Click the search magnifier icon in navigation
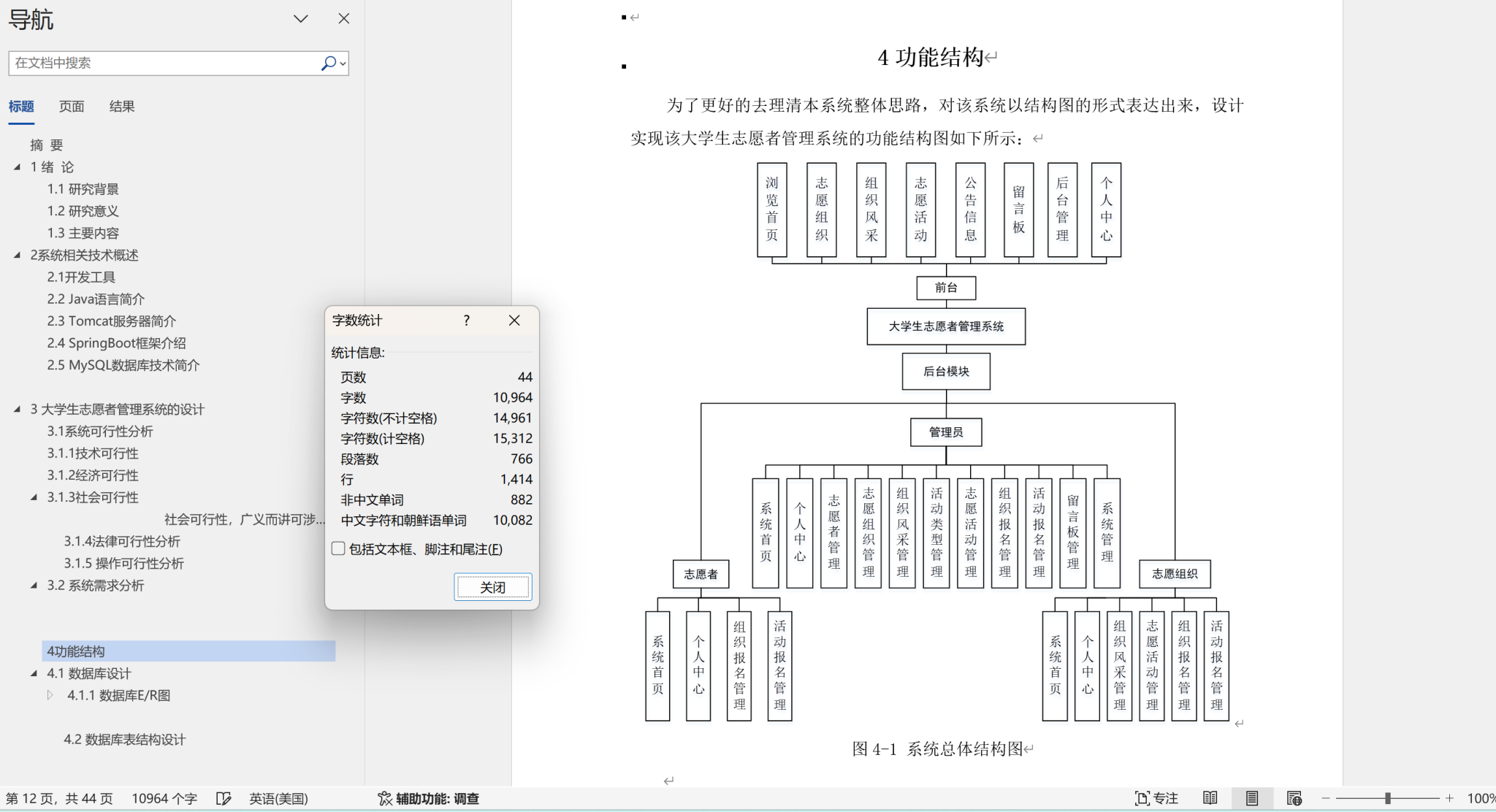Viewport: 1496px width, 812px height. 329,64
